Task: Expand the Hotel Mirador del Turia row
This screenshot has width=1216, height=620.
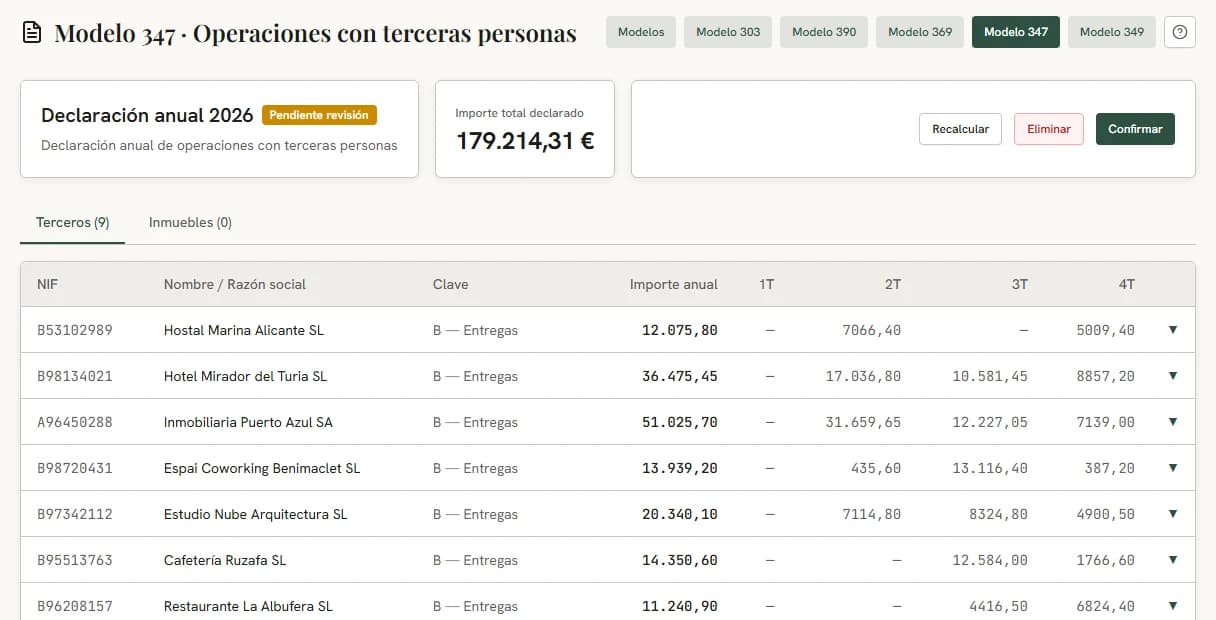Action: pyautogui.click(x=1173, y=376)
